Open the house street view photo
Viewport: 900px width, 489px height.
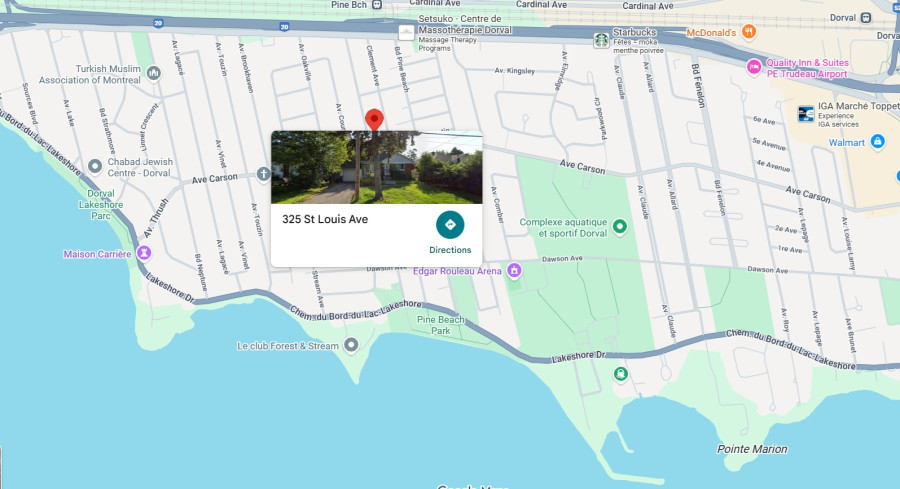click(377, 167)
